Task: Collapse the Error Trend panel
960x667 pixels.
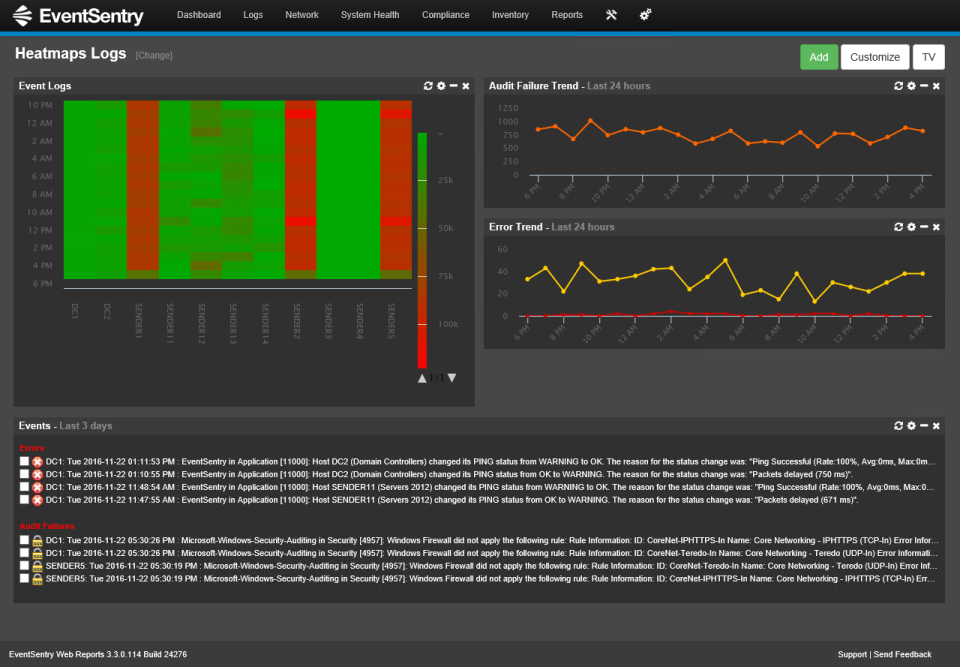Action: (x=923, y=227)
